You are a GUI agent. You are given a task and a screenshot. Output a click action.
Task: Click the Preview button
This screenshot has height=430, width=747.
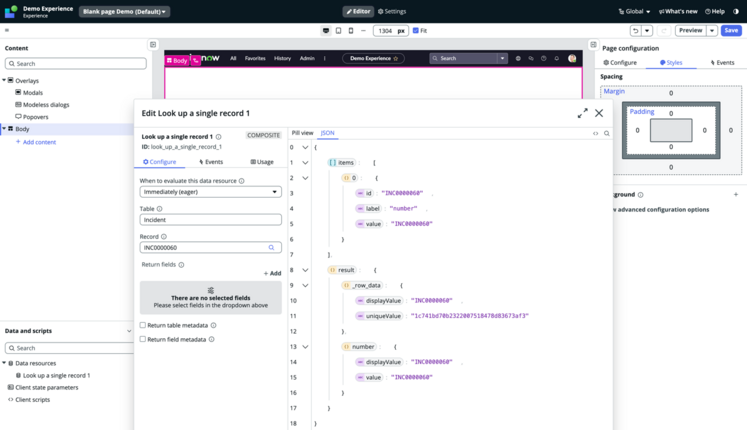(691, 30)
